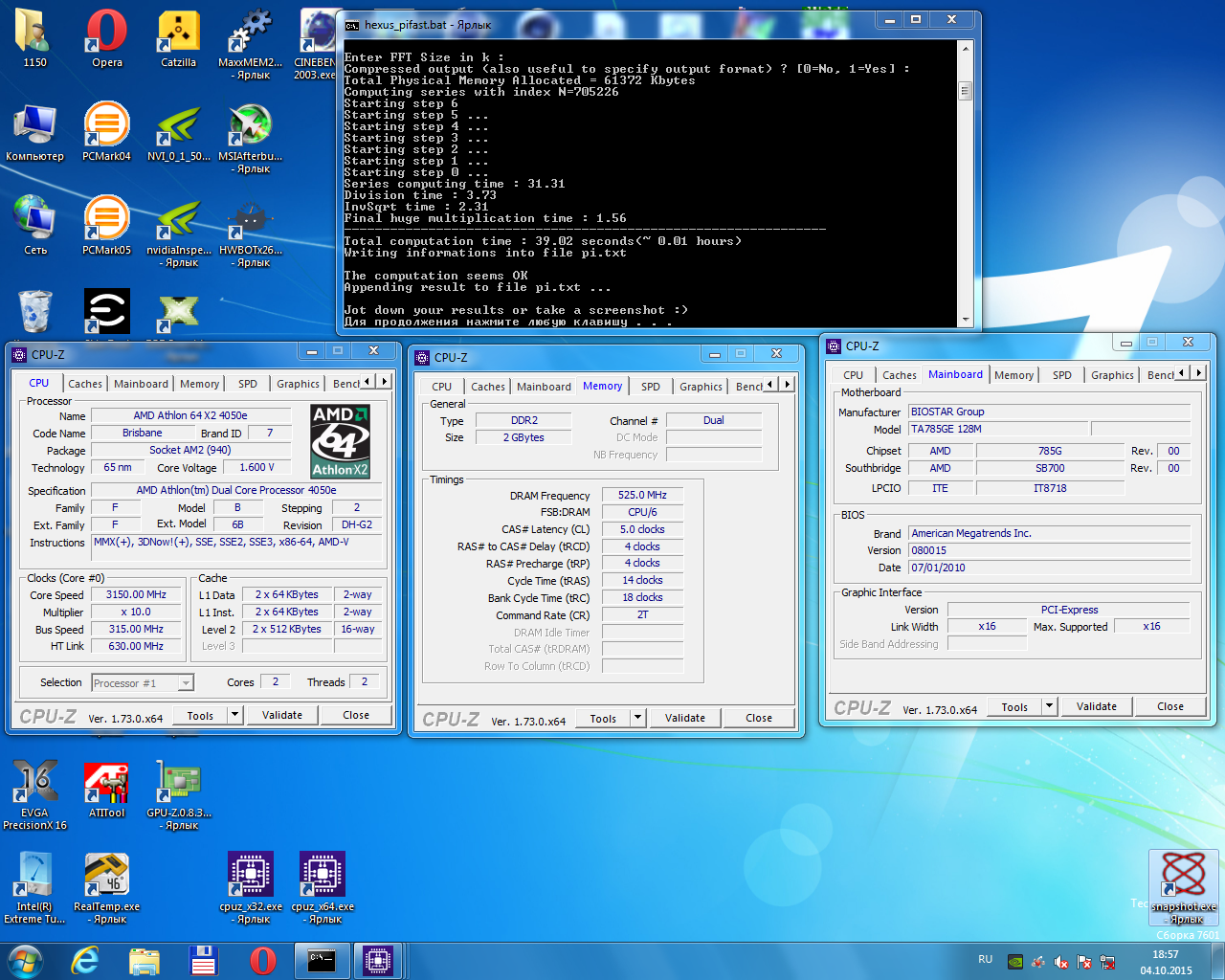This screenshot has height=980, width=1225.
Task: Open the PCMark04 desktop icon
Action: (x=106, y=132)
